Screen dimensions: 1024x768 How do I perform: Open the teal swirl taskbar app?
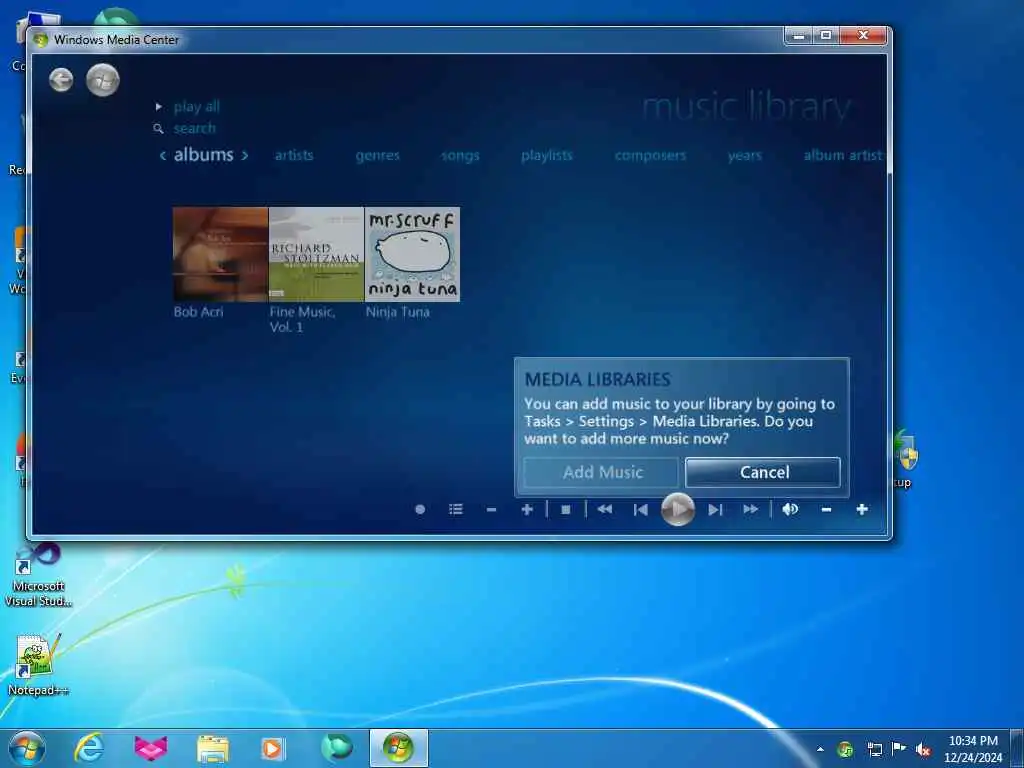click(336, 748)
